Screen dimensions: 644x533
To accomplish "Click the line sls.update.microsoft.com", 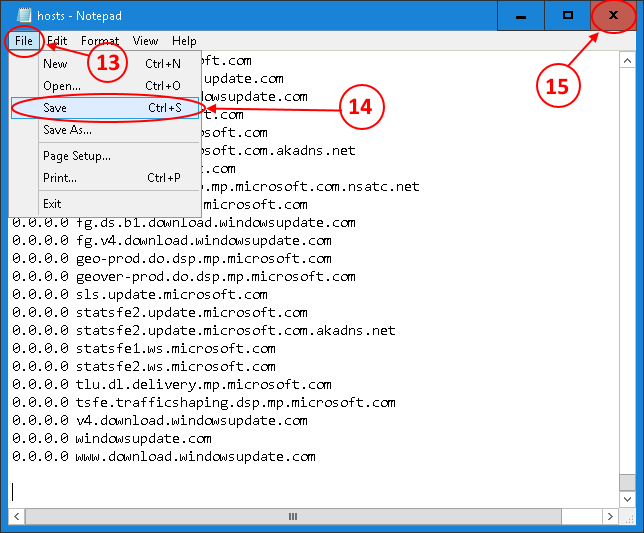I will coord(140,295).
